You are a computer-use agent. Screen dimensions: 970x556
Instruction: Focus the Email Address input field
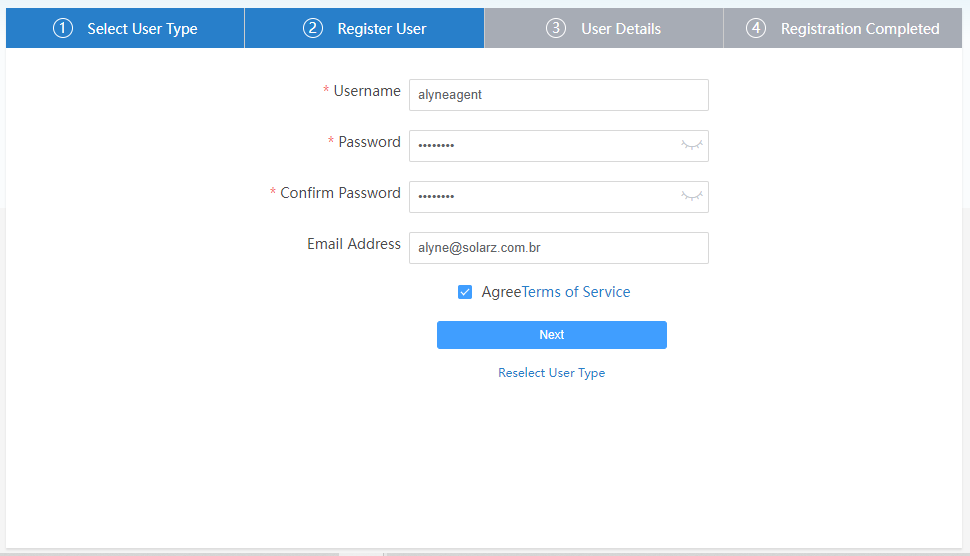(558, 248)
